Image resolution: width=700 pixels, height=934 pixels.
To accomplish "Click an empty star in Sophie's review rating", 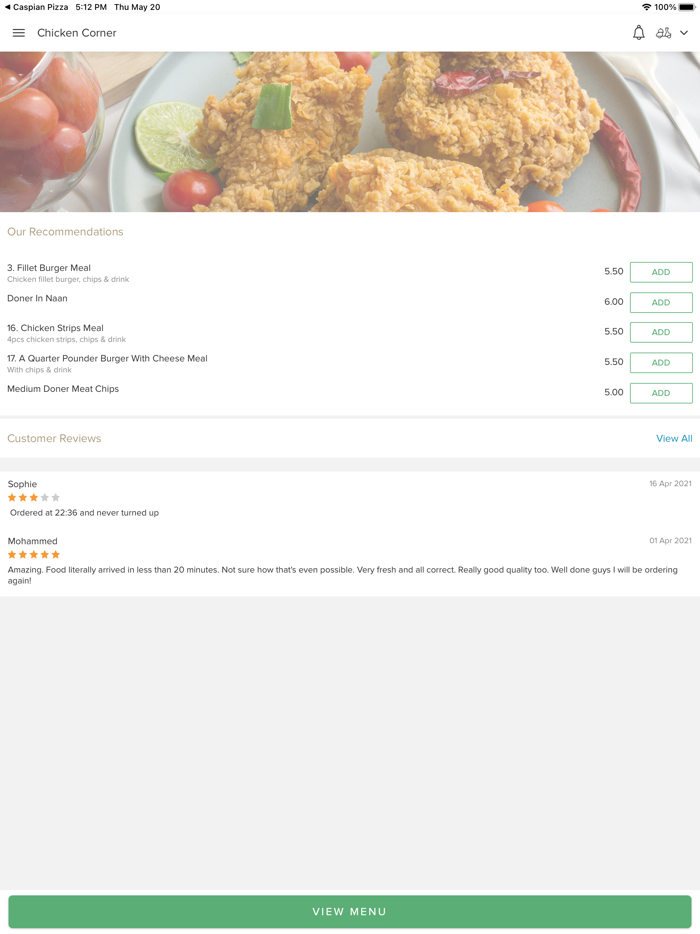I will (x=45, y=497).
